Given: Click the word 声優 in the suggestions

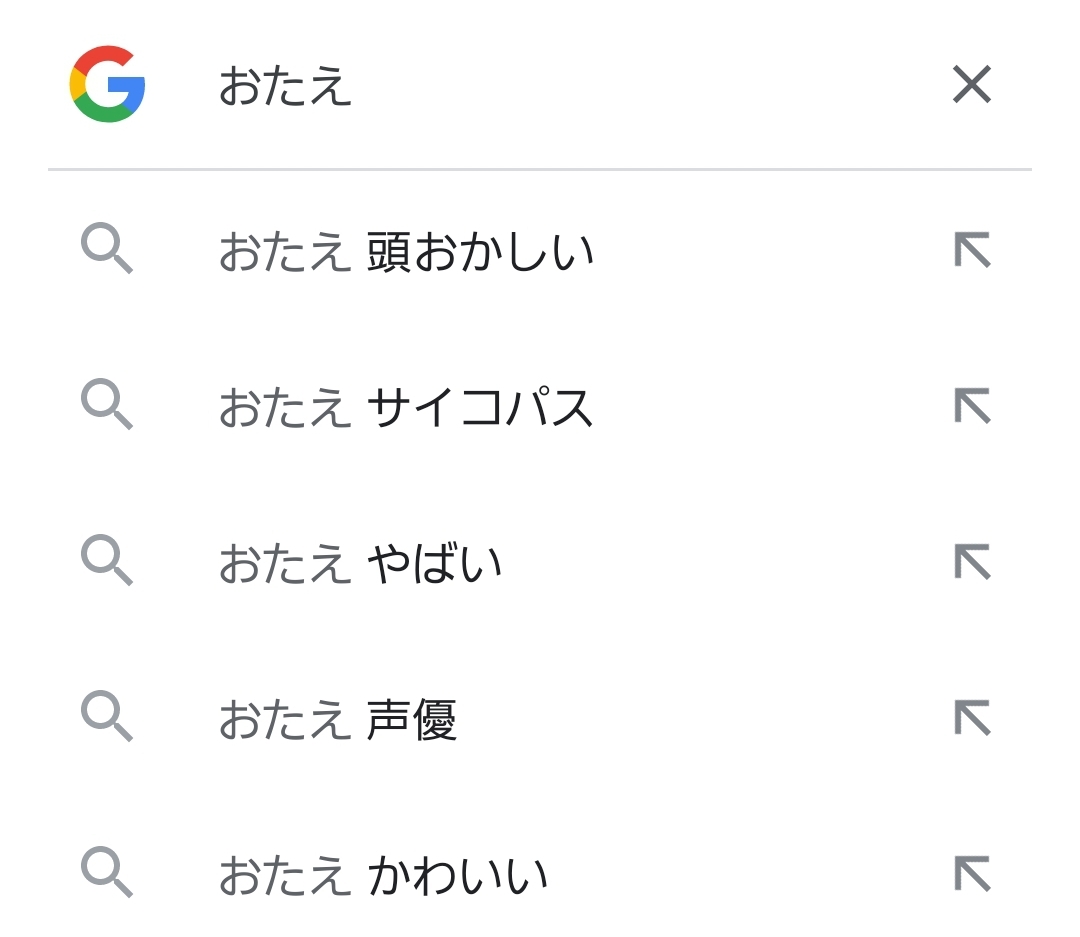Looking at the screenshot, I should [411, 720].
